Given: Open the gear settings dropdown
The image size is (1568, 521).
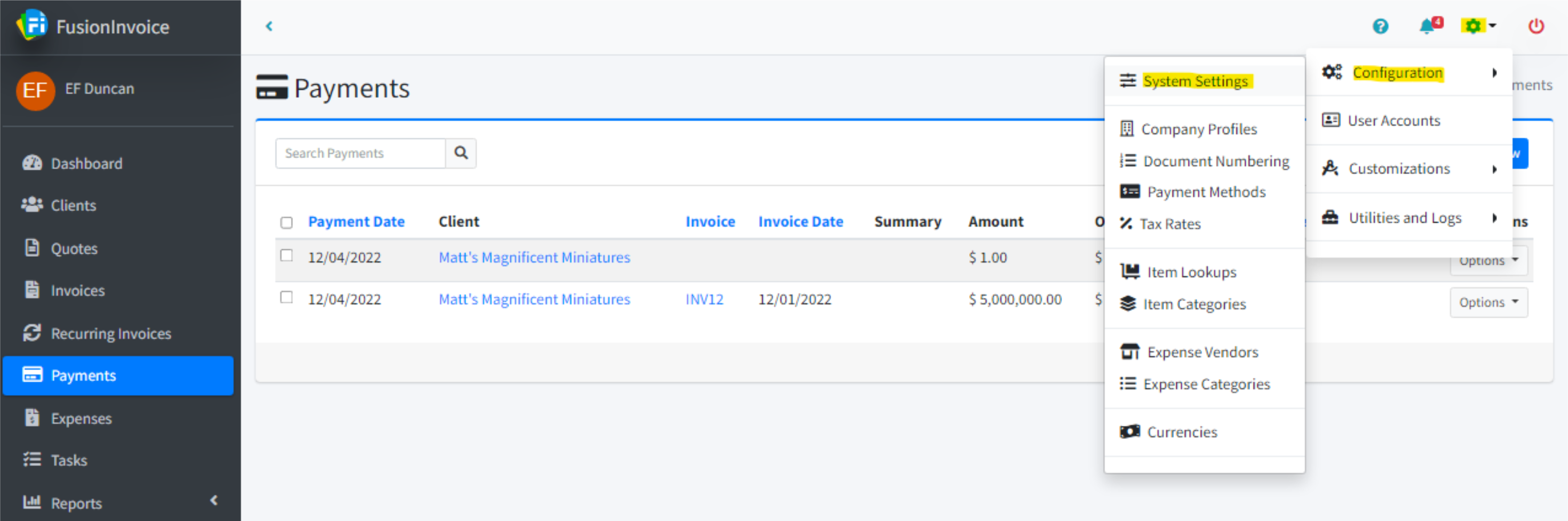Looking at the screenshot, I should (x=1477, y=26).
